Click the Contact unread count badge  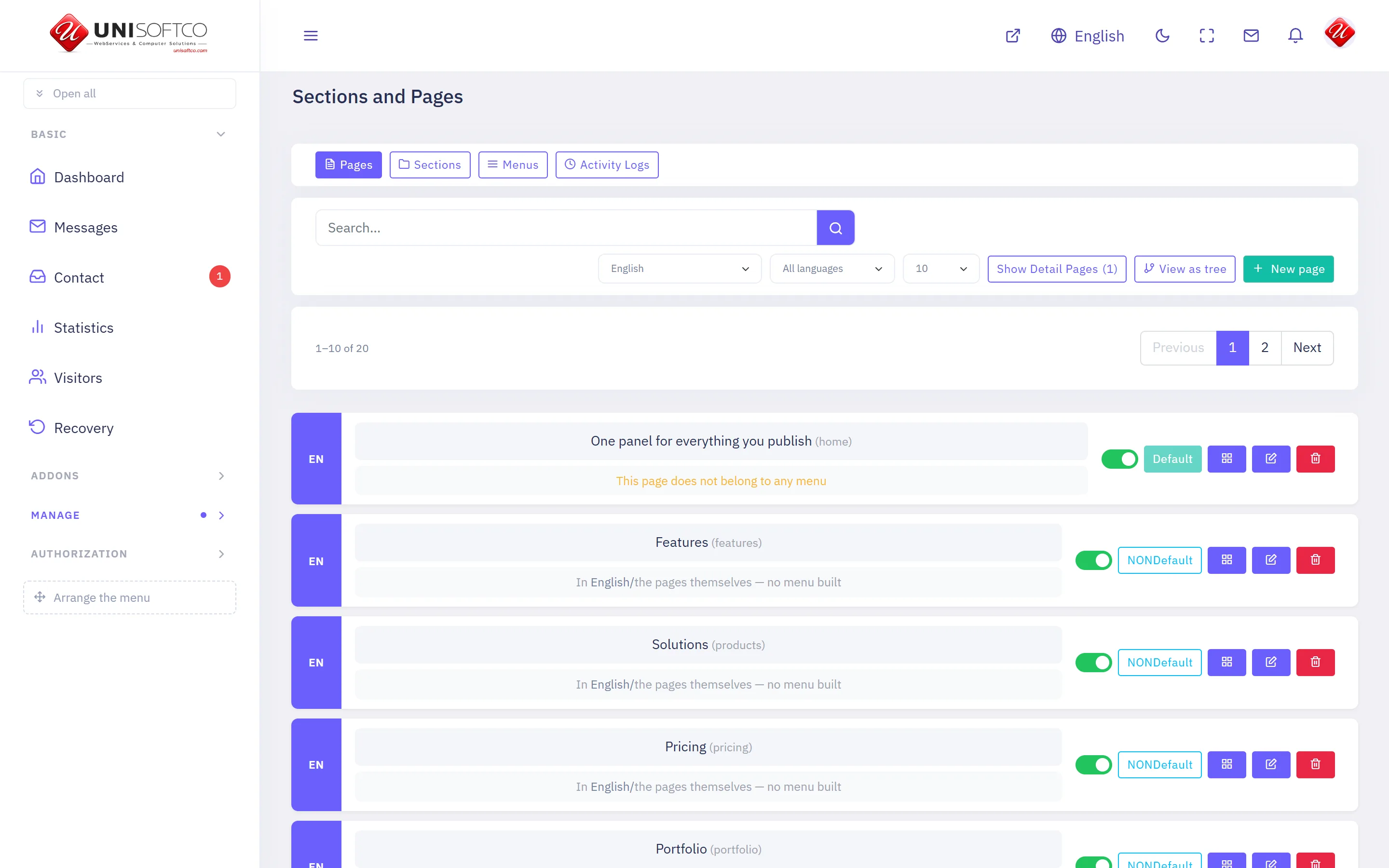pyautogui.click(x=219, y=277)
